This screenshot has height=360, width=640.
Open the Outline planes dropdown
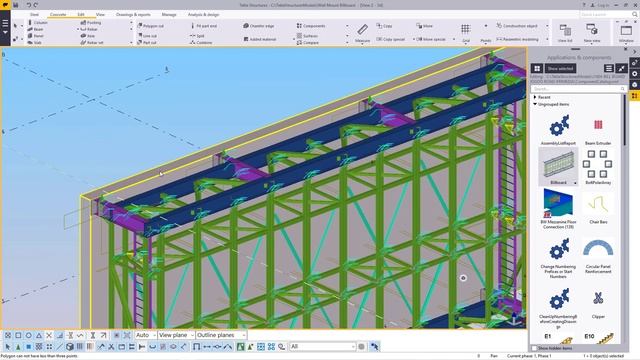coord(221,335)
